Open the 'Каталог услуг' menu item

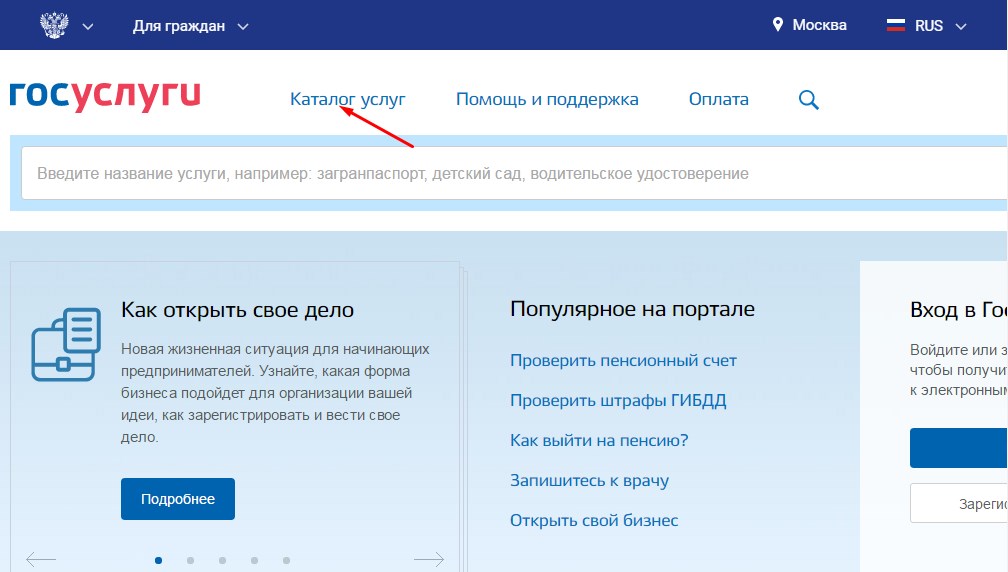pos(347,99)
